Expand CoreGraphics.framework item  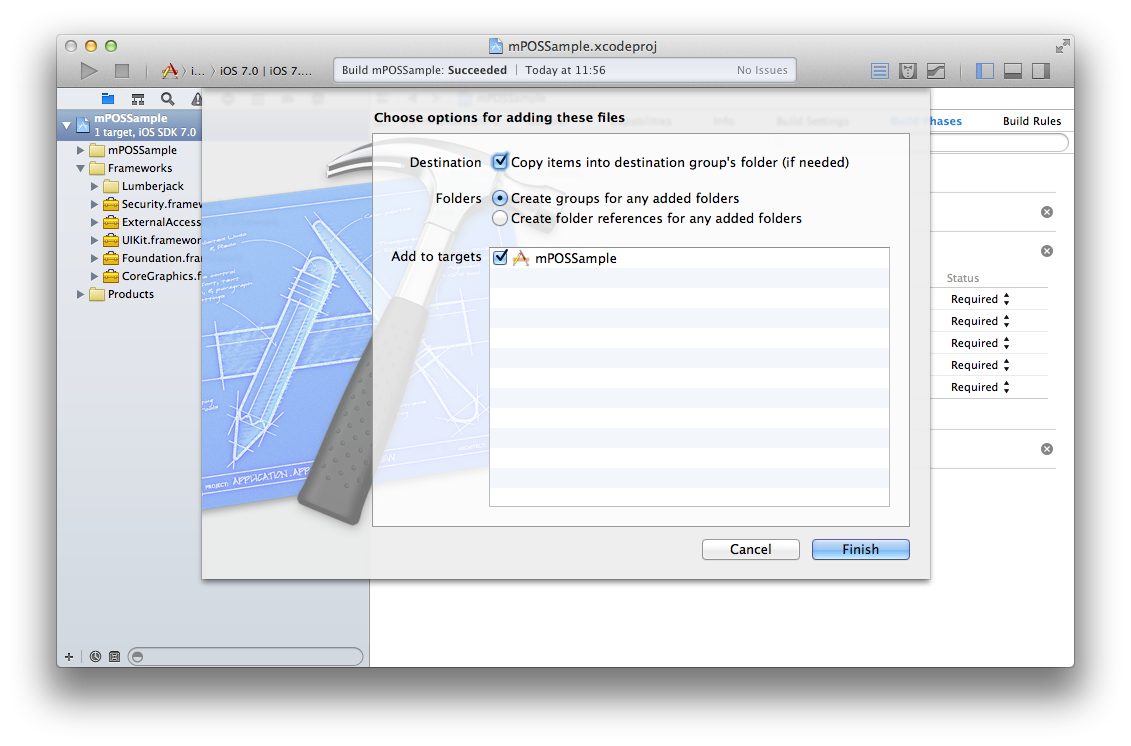(94, 276)
